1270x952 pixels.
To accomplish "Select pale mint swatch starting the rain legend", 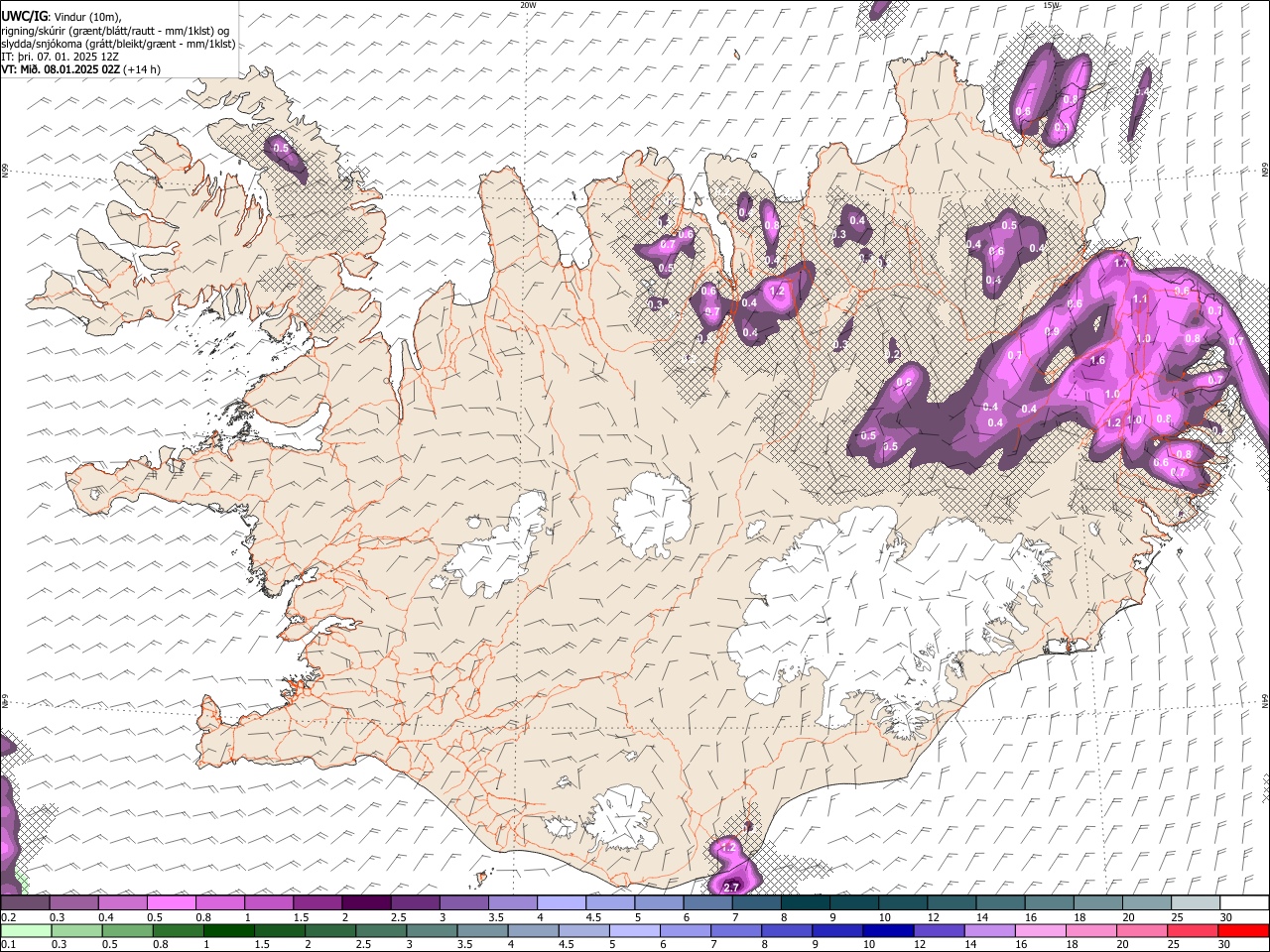I will tap(26, 931).
